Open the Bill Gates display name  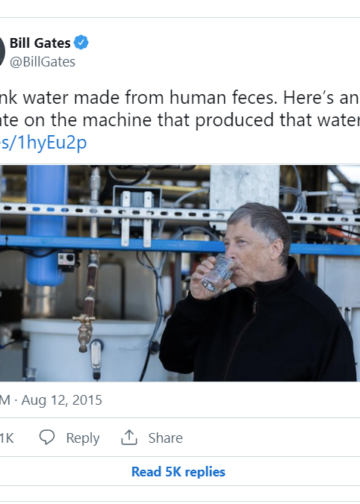point(40,43)
